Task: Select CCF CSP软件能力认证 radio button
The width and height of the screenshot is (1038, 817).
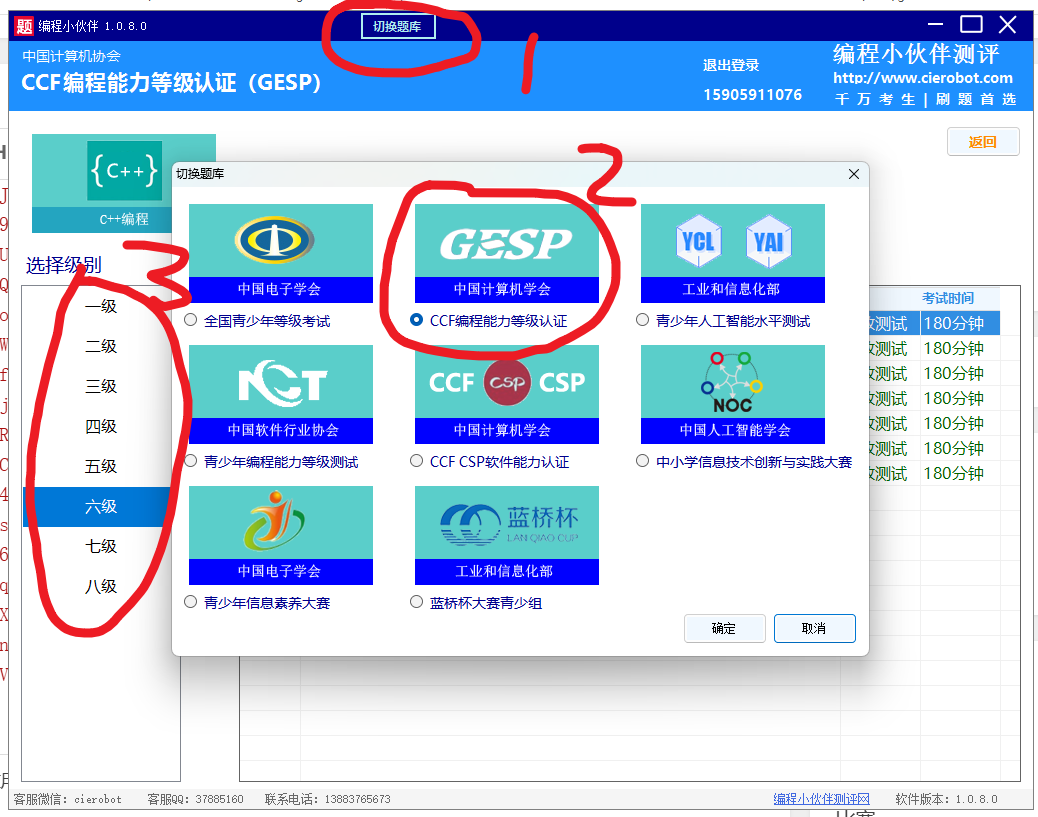Action: pyautogui.click(x=416, y=461)
